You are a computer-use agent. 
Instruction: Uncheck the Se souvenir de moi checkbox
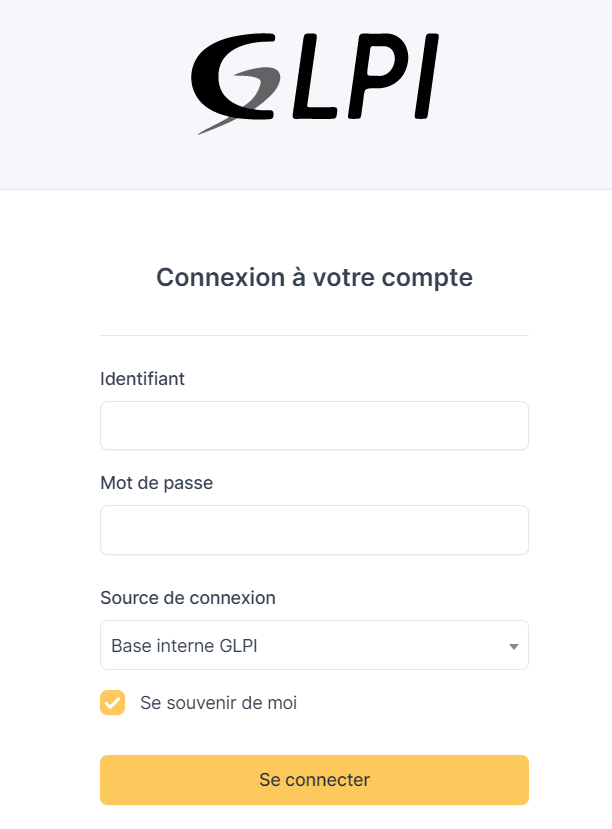coord(113,703)
